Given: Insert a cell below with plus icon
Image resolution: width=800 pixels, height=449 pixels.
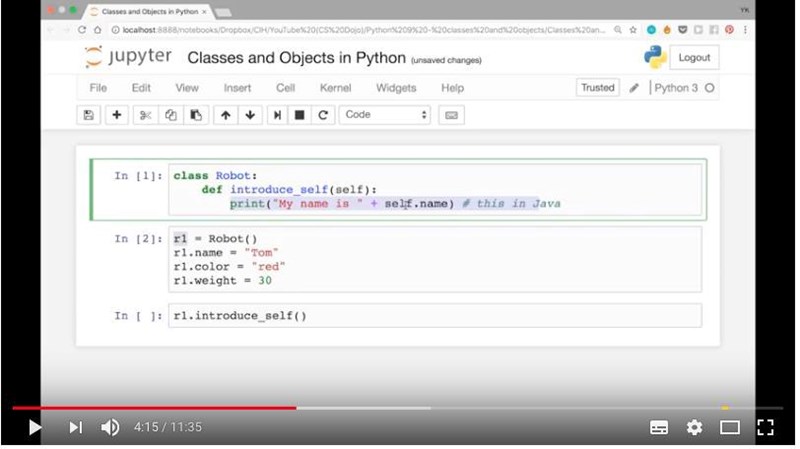Looking at the screenshot, I should 117,115.
